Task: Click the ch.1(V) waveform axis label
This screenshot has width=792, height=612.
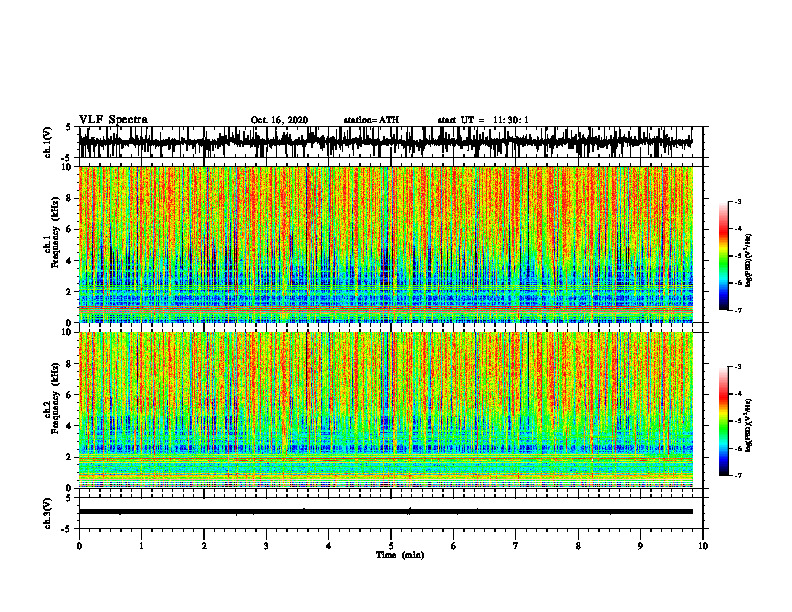Action: (48, 142)
